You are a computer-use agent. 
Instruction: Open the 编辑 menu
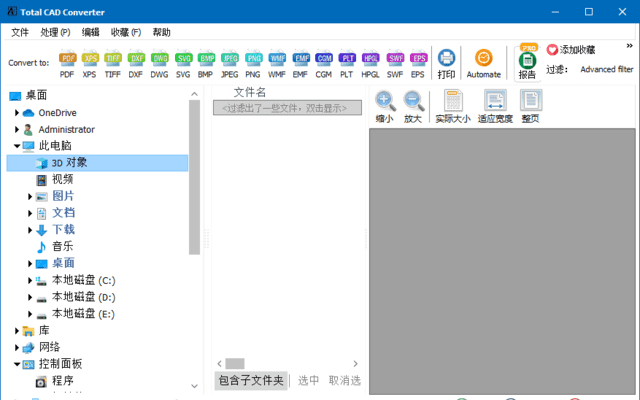click(x=90, y=32)
